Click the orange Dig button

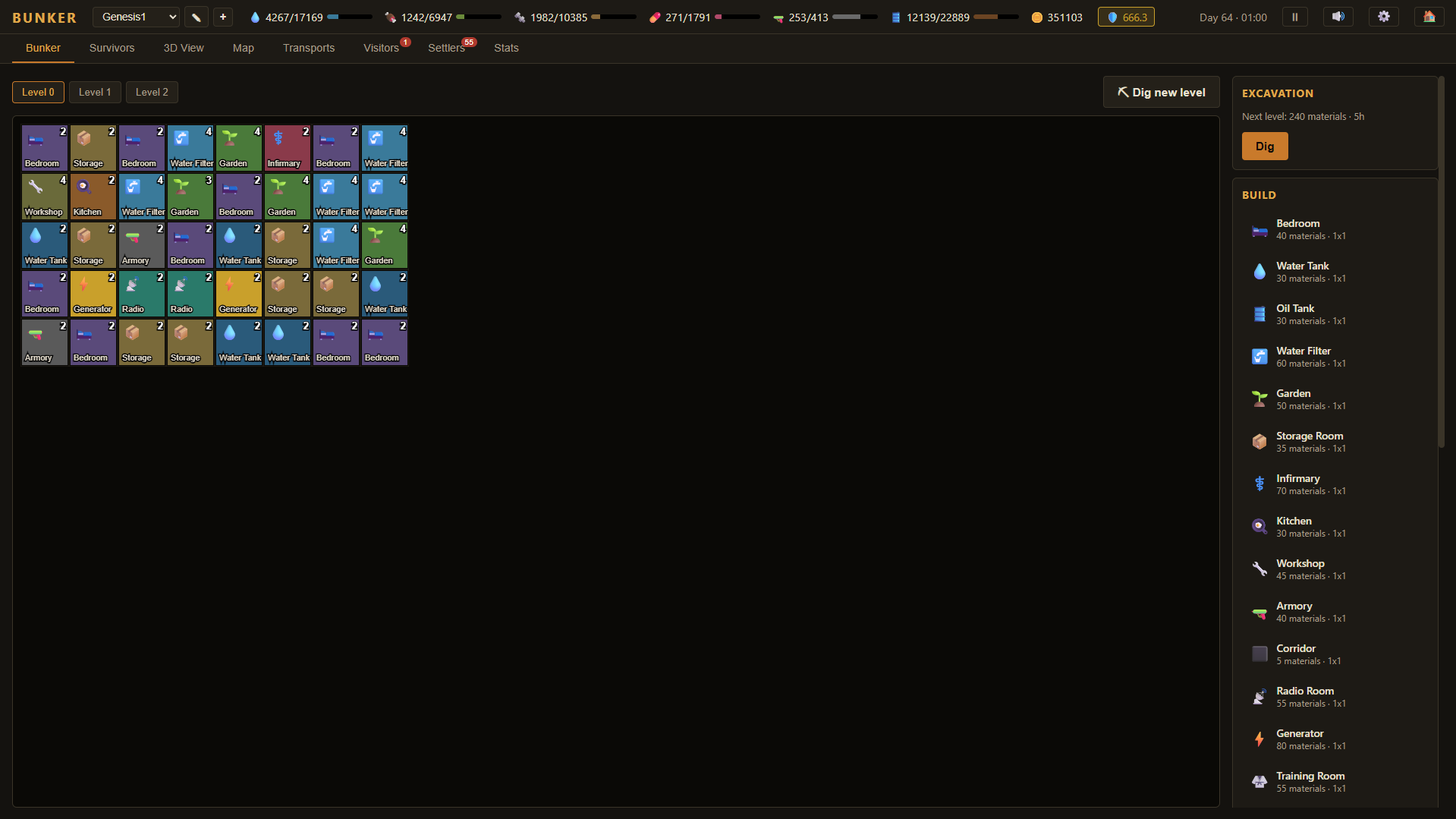(1265, 146)
